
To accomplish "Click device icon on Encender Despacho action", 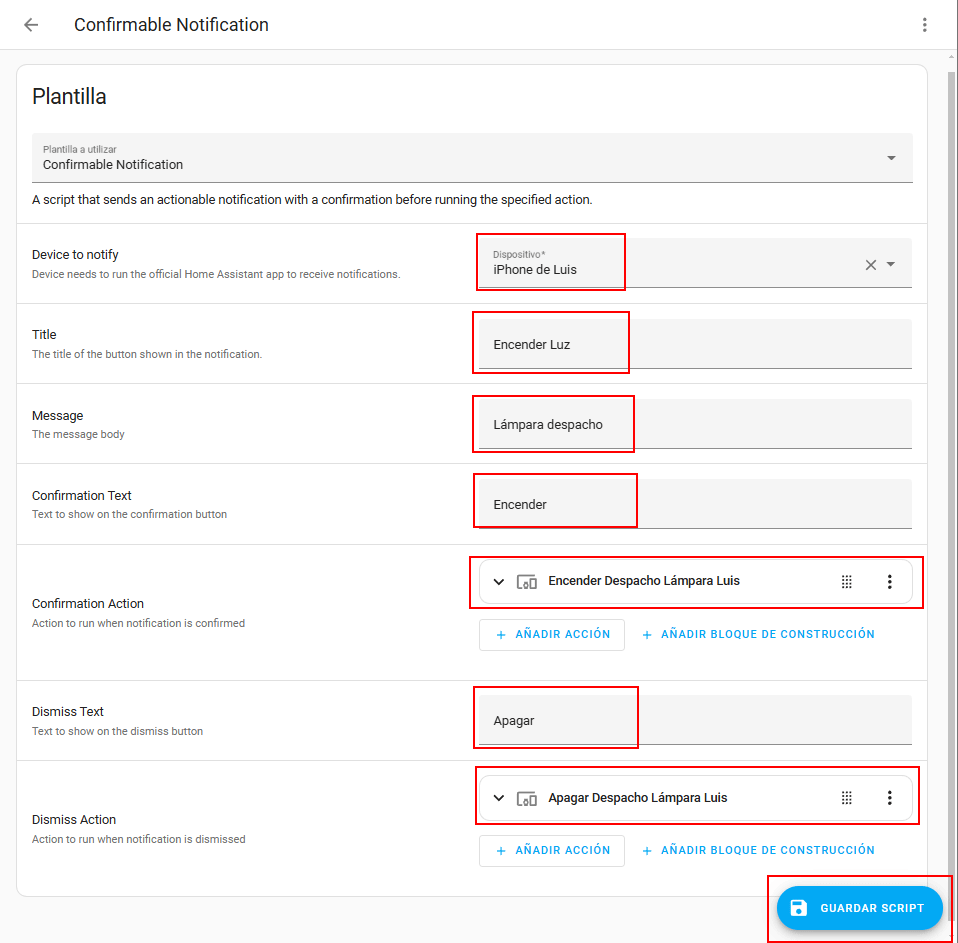I will coord(527,582).
